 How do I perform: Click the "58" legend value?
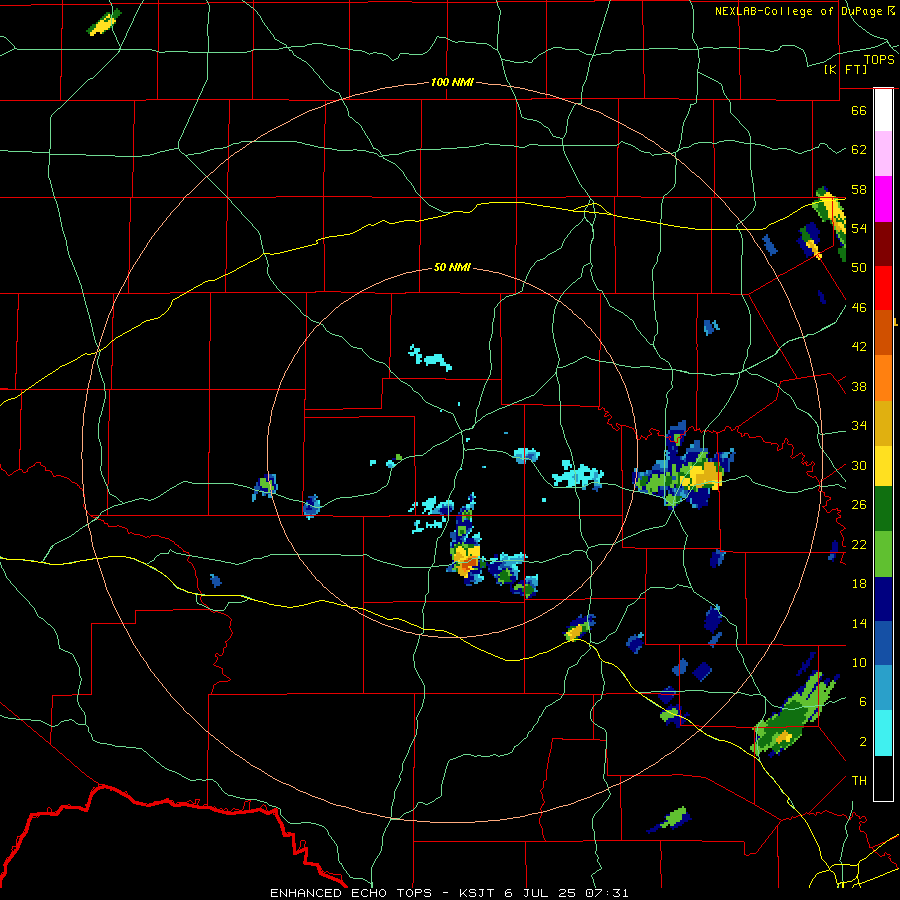point(859,189)
